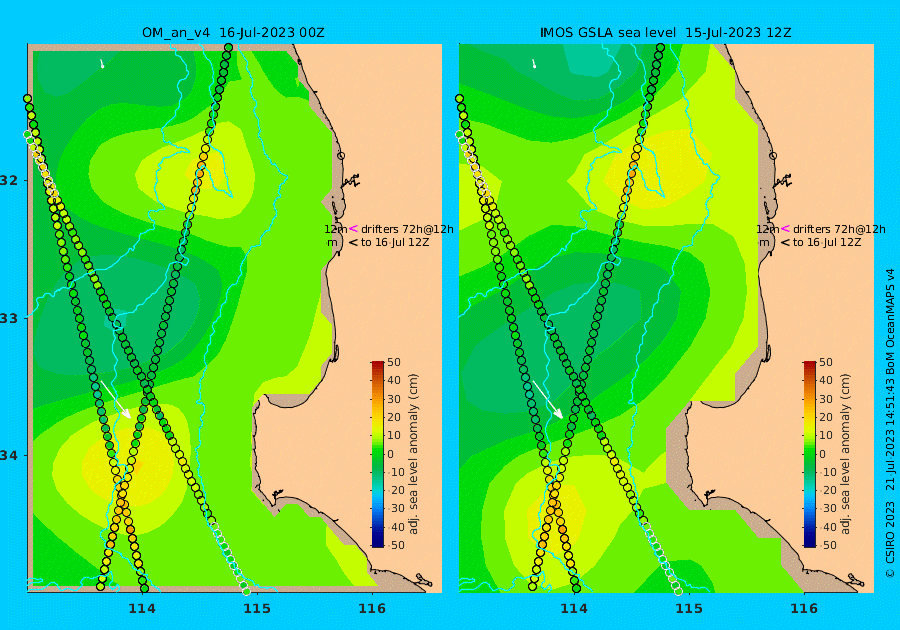Image resolution: width=900 pixels, height=630 pixels.
Task: Click the small white arrow near top of right map
Action: (x=534, y=64)
